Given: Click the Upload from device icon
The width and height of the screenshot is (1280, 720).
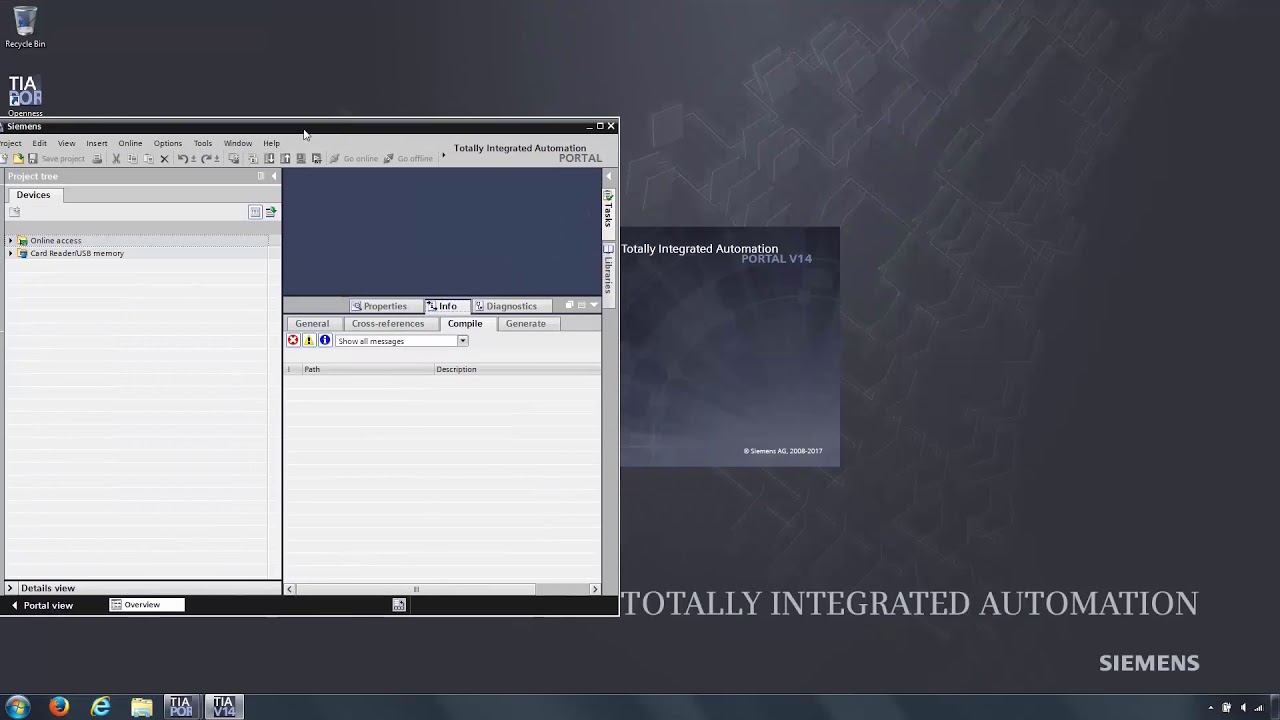Looking at the screenshot, I should (285, 158).
